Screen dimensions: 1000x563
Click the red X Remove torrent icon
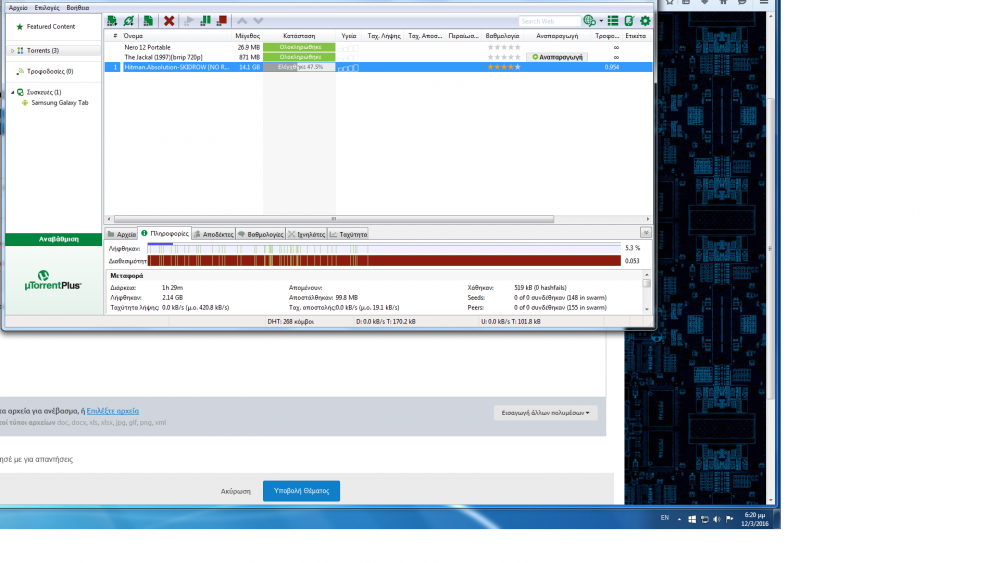point(169,21)
